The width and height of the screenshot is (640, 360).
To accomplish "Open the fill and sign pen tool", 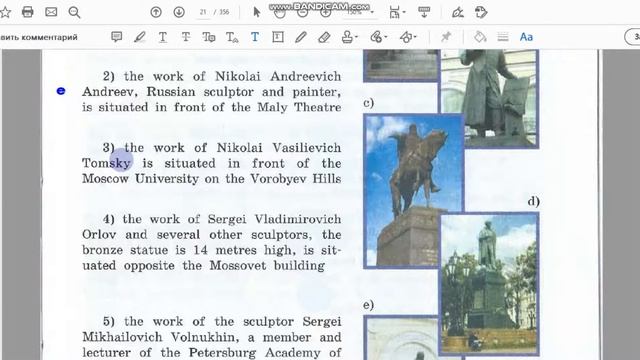I will point(458,13).
